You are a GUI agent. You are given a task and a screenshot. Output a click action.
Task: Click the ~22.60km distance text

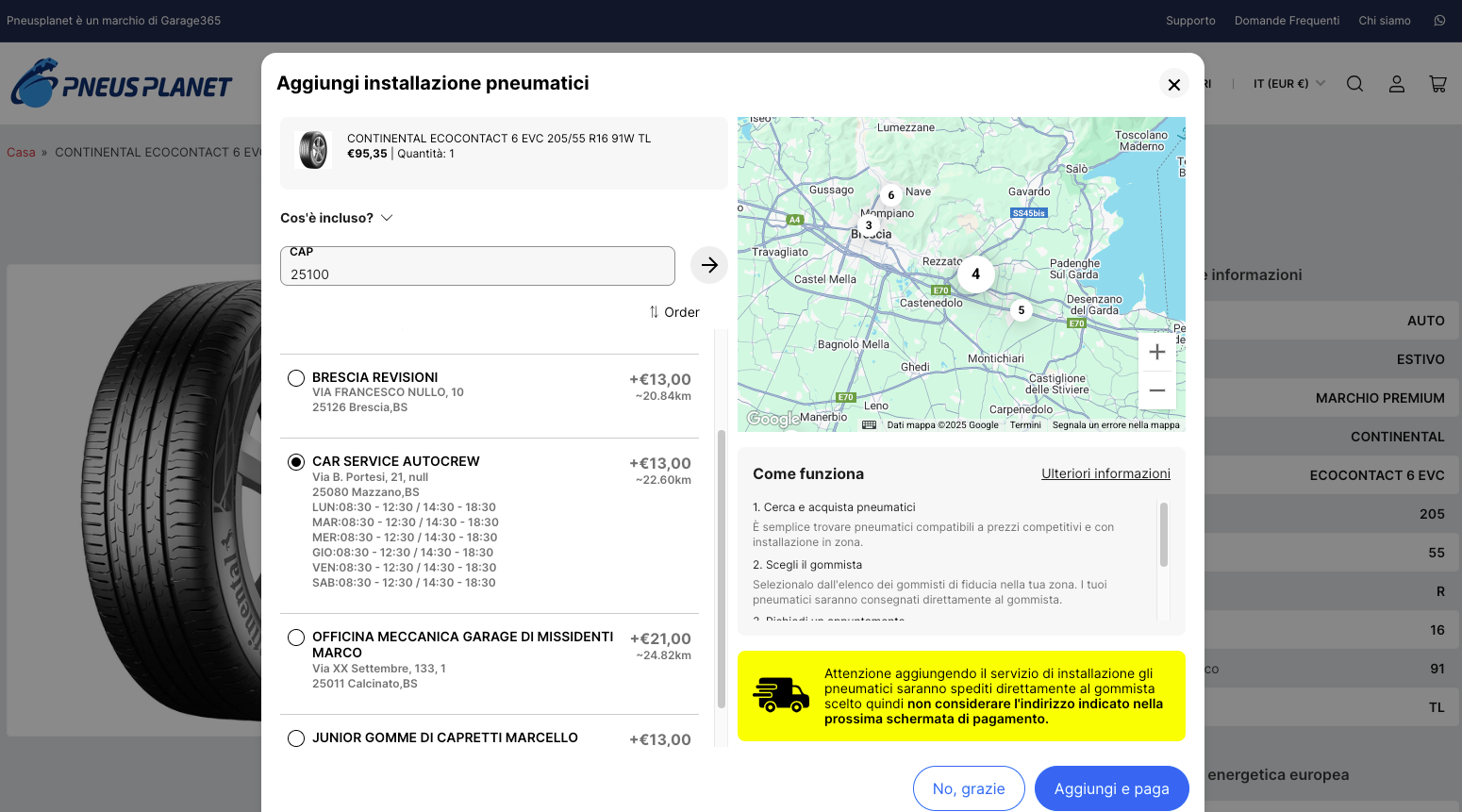[663, 480]
